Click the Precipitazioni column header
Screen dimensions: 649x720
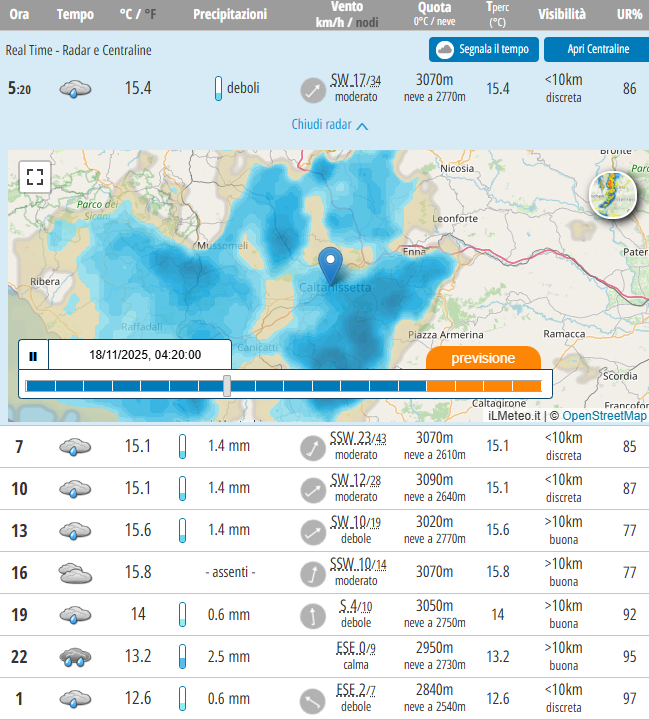(230, 15)
